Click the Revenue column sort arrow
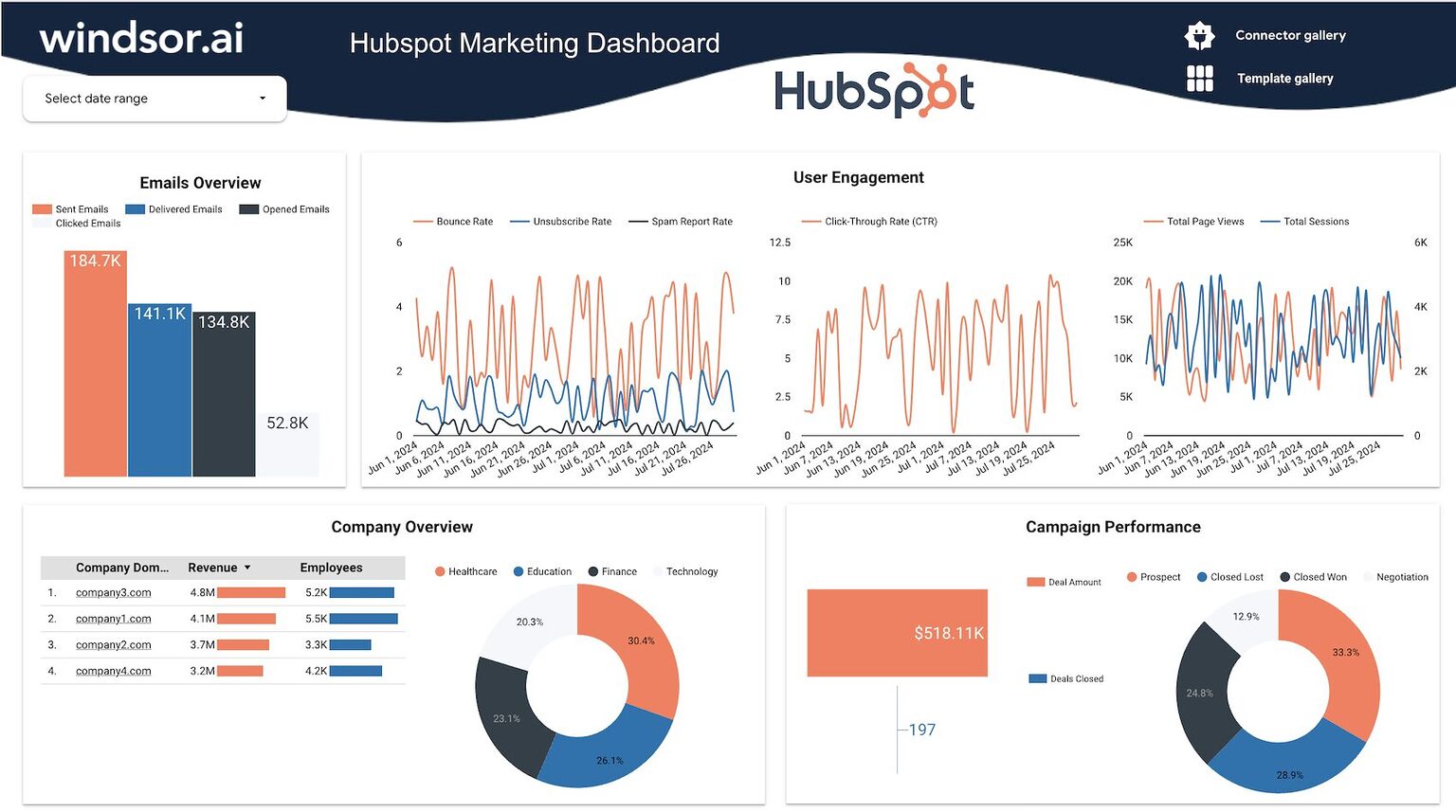1456x812 pixels. (247, 568)
